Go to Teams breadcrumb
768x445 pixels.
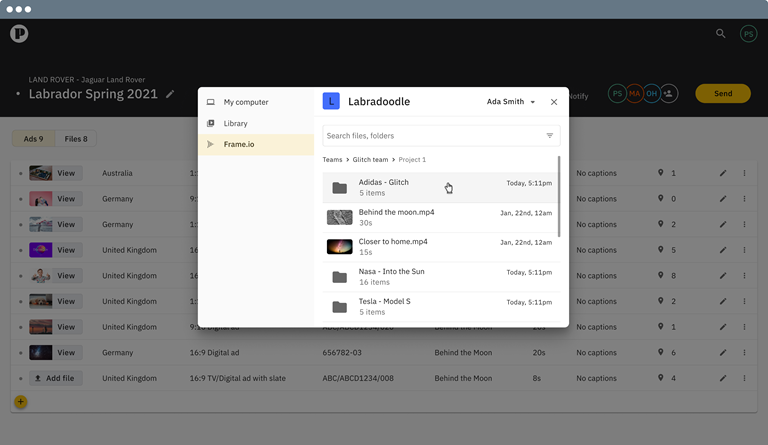click(332, 160)
